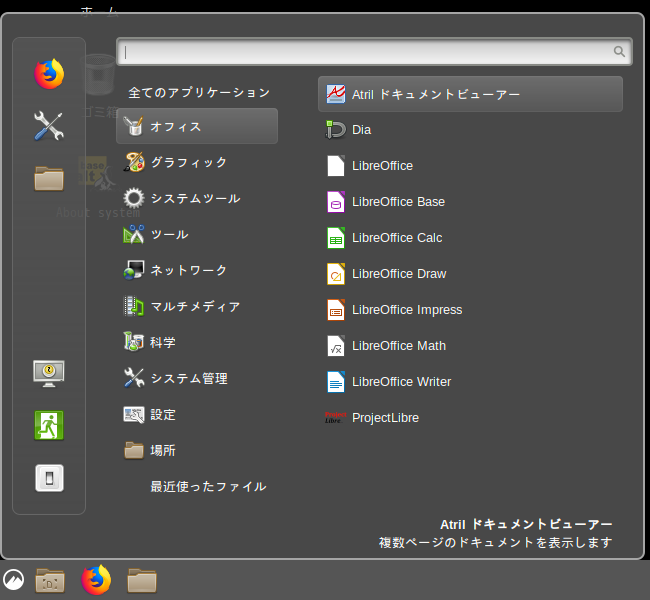Select the 場所 category
Image resolution: width=650 pixels, height=600 pixels.
click(197, 450)
